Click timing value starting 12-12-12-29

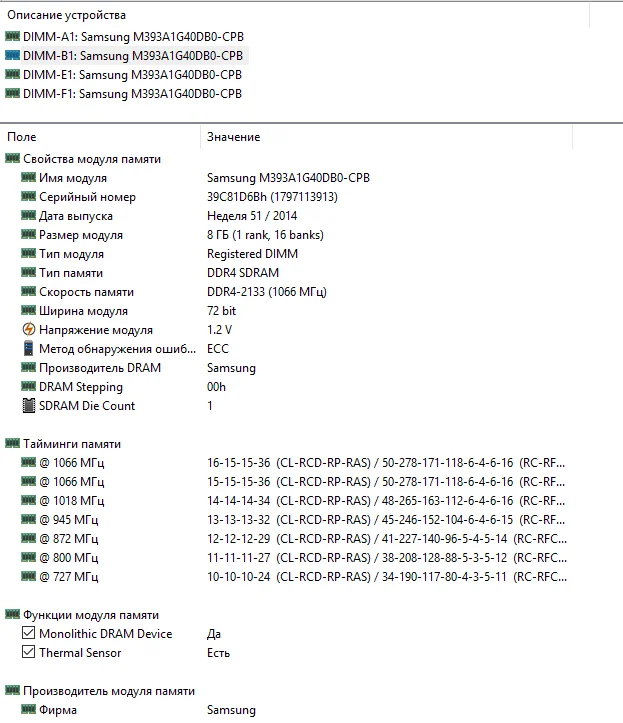387,539
